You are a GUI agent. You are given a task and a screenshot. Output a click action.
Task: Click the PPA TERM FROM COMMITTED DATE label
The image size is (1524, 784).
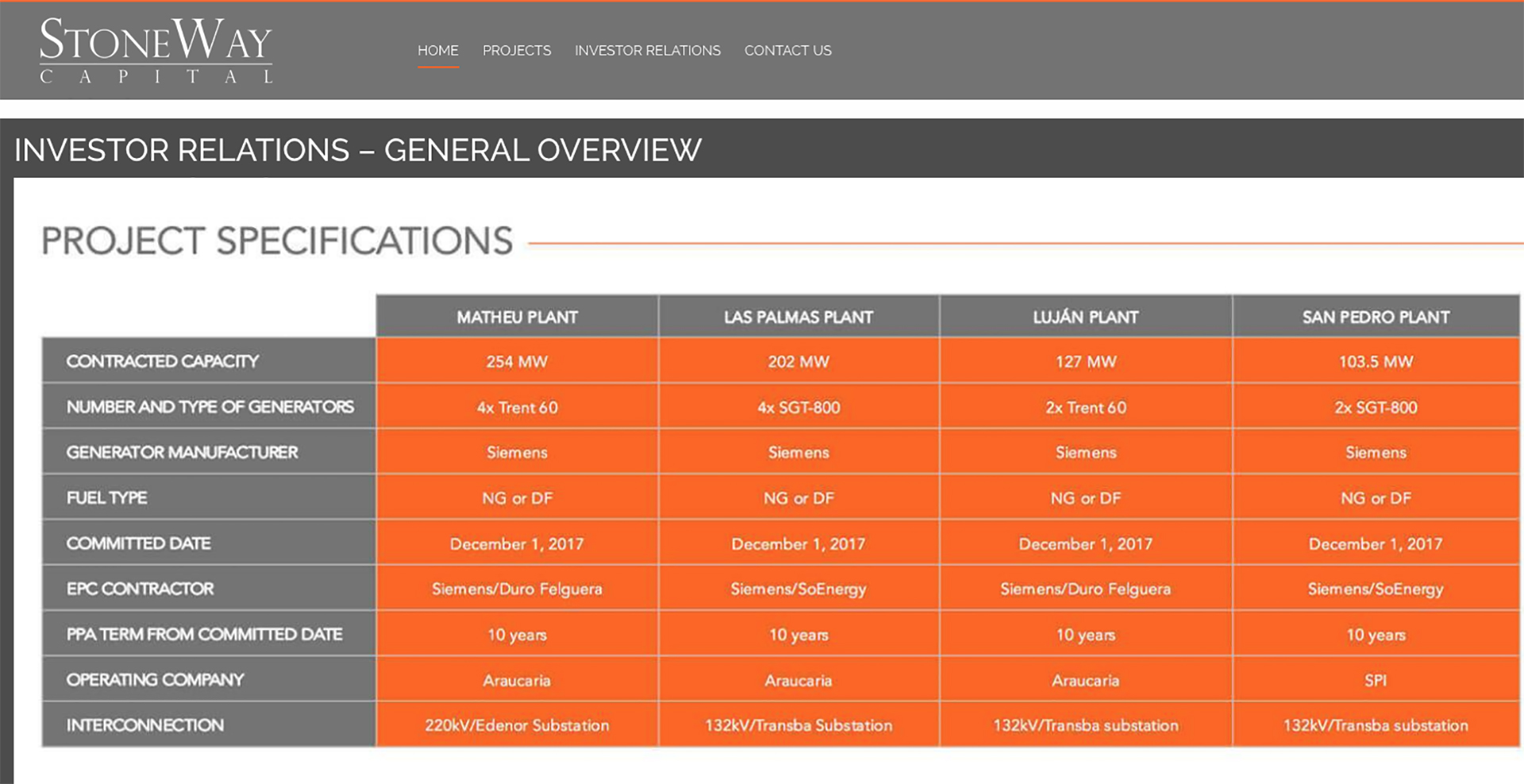coord(209,634)
